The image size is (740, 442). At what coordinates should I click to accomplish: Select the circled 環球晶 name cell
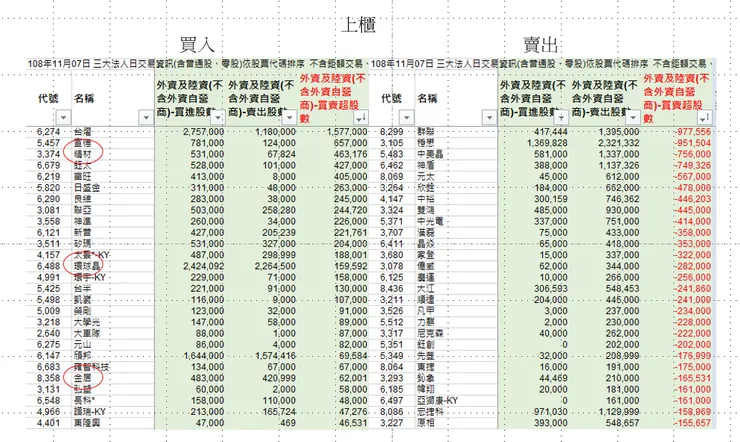pos(87,266)
